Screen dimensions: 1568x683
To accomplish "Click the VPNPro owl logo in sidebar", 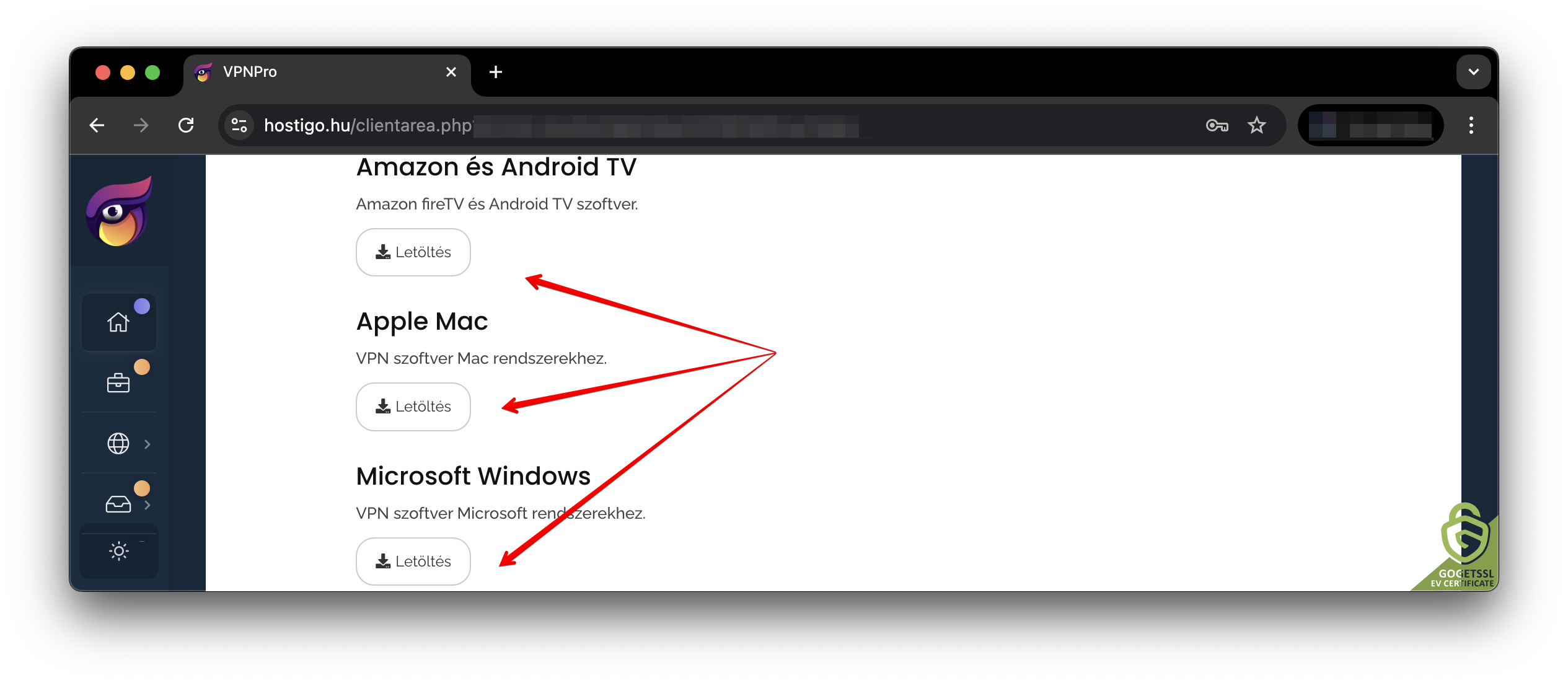I will (120, 211).
